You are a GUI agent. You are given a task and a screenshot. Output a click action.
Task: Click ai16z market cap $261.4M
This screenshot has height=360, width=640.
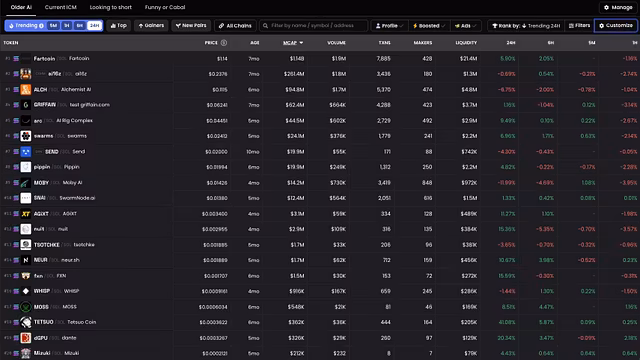[294, 74]
